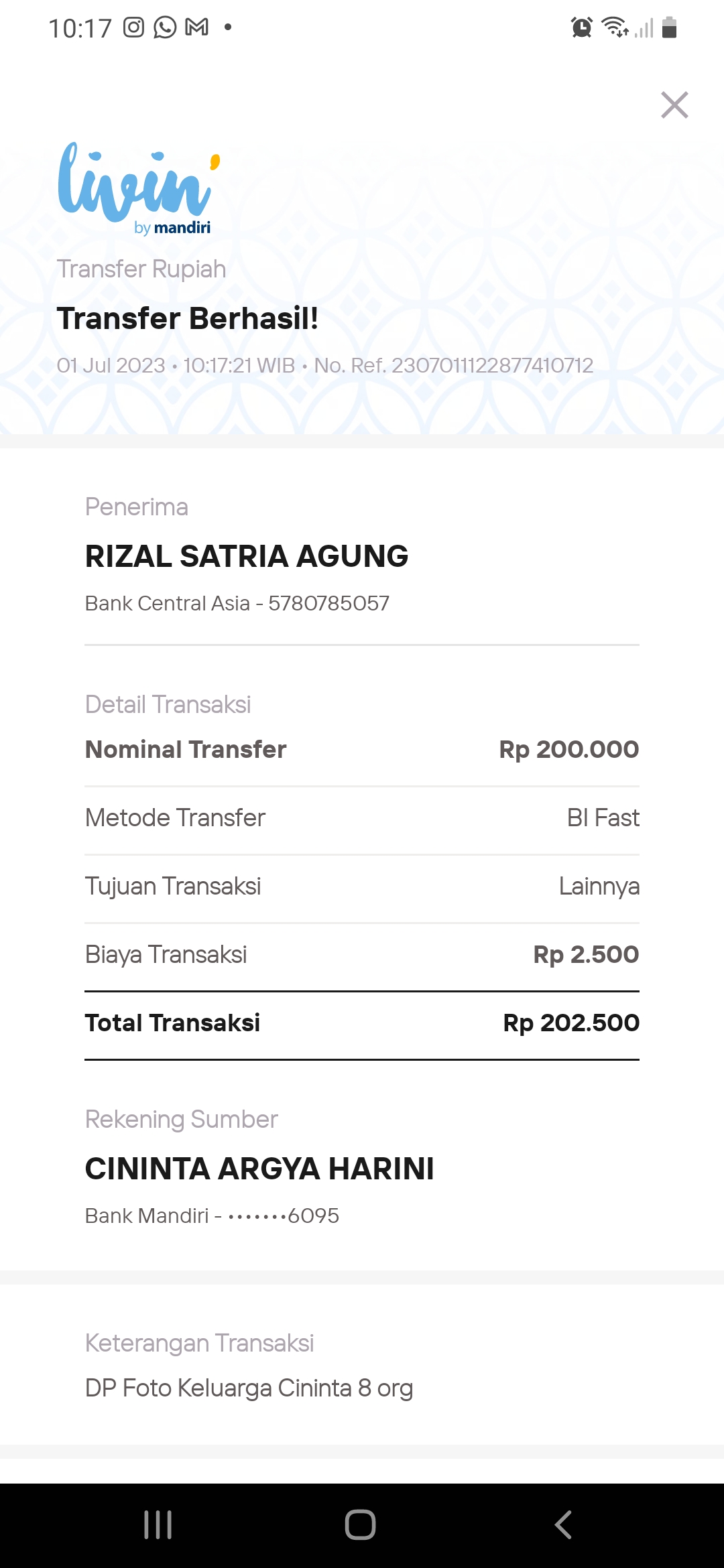
Task: Tap source account CININTA ARGYA HARINI
Action: pyautogui.click(x=259, y=1169)
